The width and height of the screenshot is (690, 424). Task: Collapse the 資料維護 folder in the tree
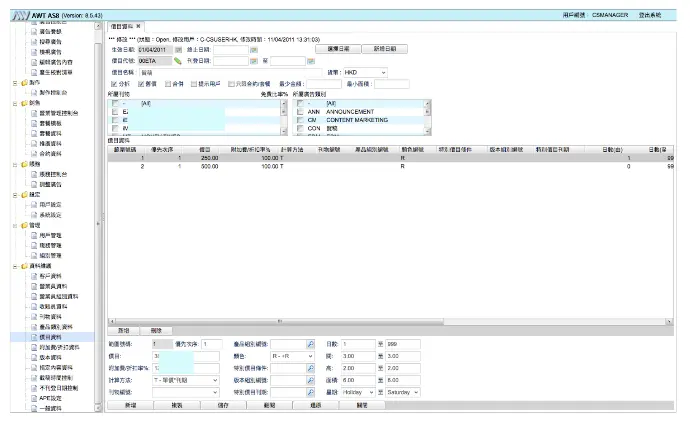point(14,266)
